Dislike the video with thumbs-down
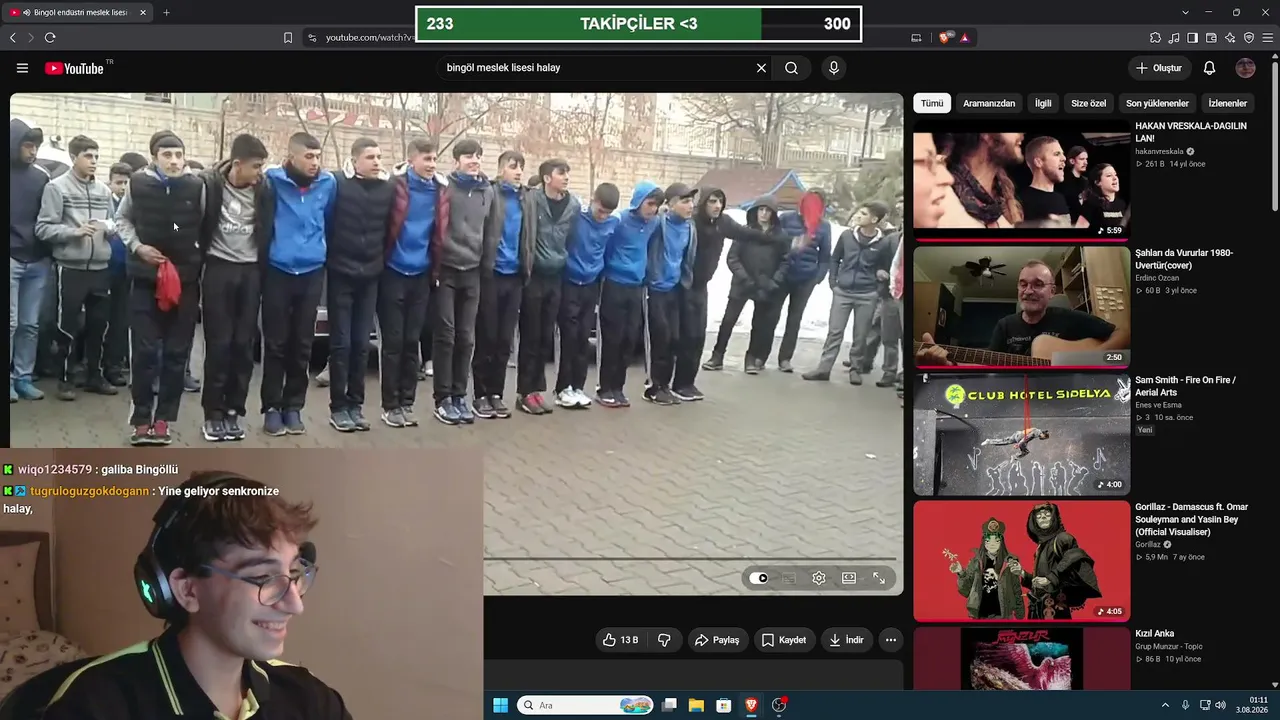Image resolution: width=1280 pixels, height=720 pixels. 664,640
